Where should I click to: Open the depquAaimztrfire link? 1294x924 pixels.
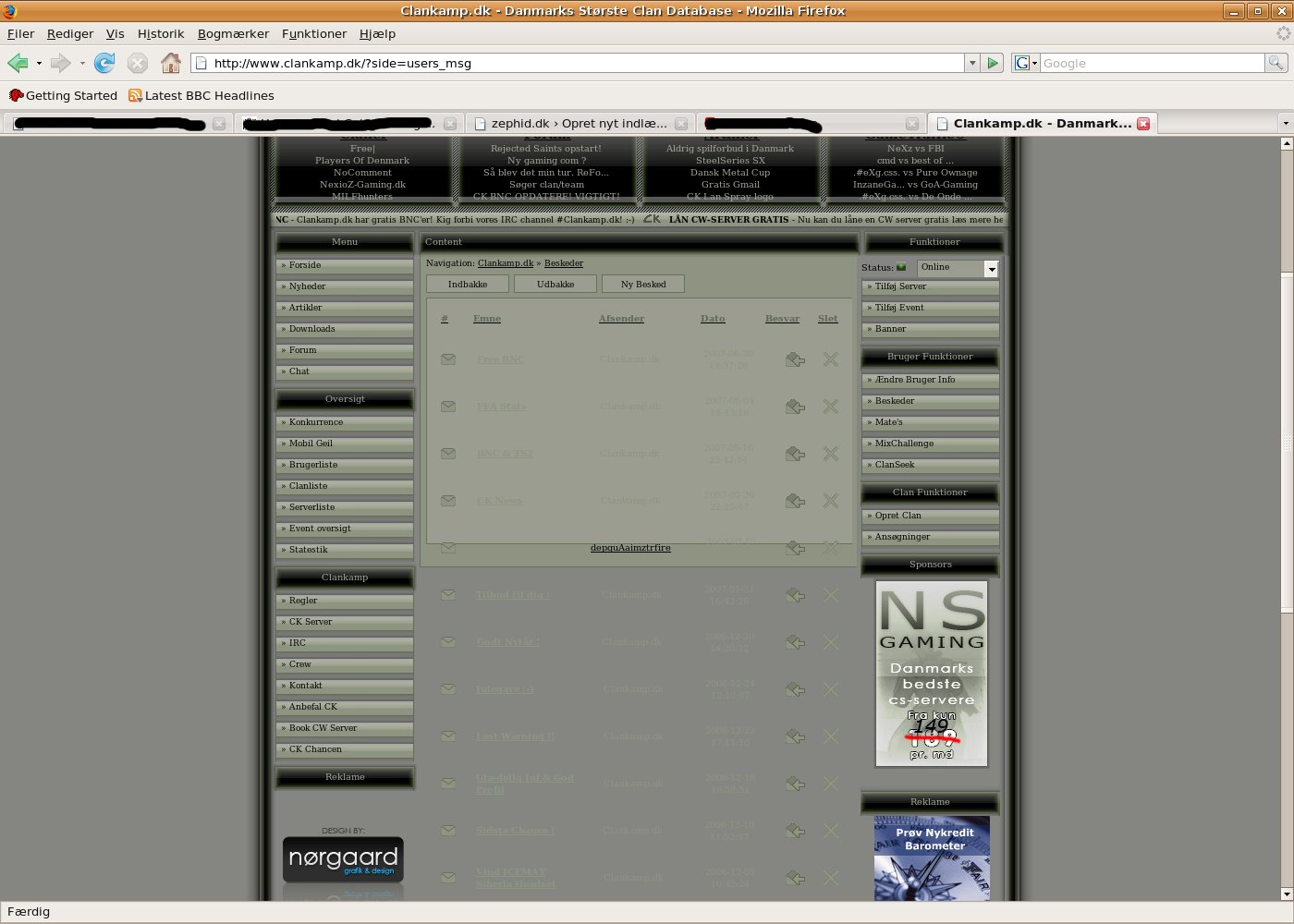pos(630,548)
